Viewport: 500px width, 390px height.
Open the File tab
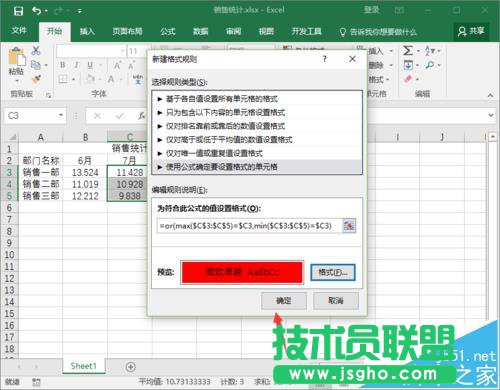(x=19, y=31)
